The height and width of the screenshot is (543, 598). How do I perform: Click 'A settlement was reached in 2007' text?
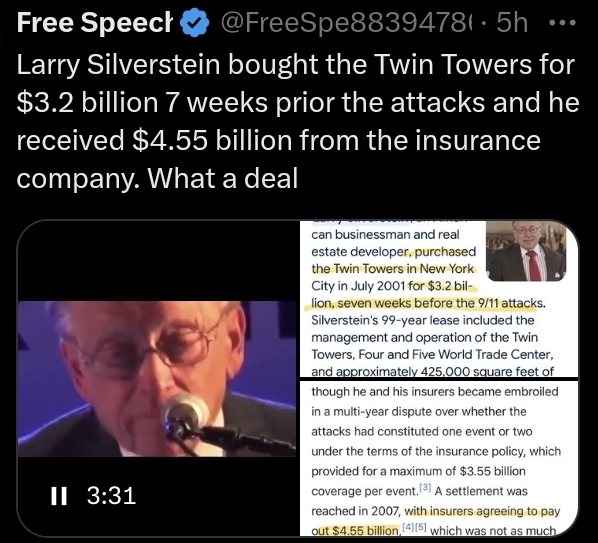(420, 501)
